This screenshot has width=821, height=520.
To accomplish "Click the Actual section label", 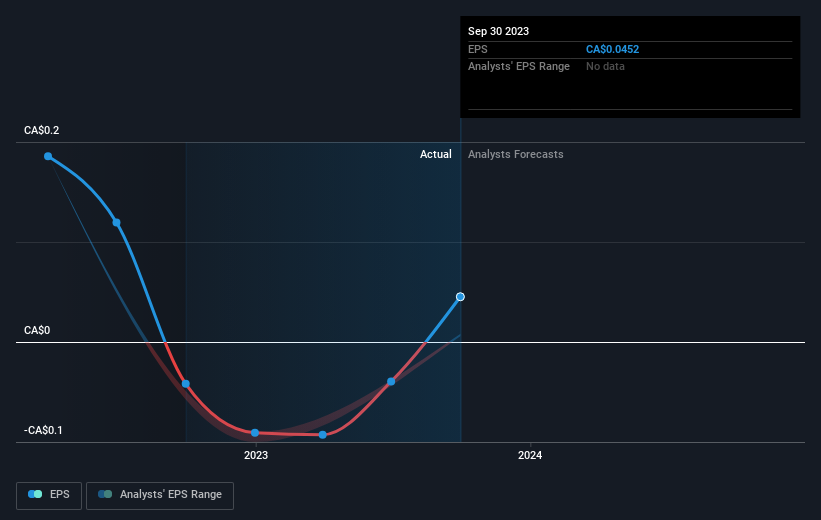I will pyautogui.click(x=436, y=154).
